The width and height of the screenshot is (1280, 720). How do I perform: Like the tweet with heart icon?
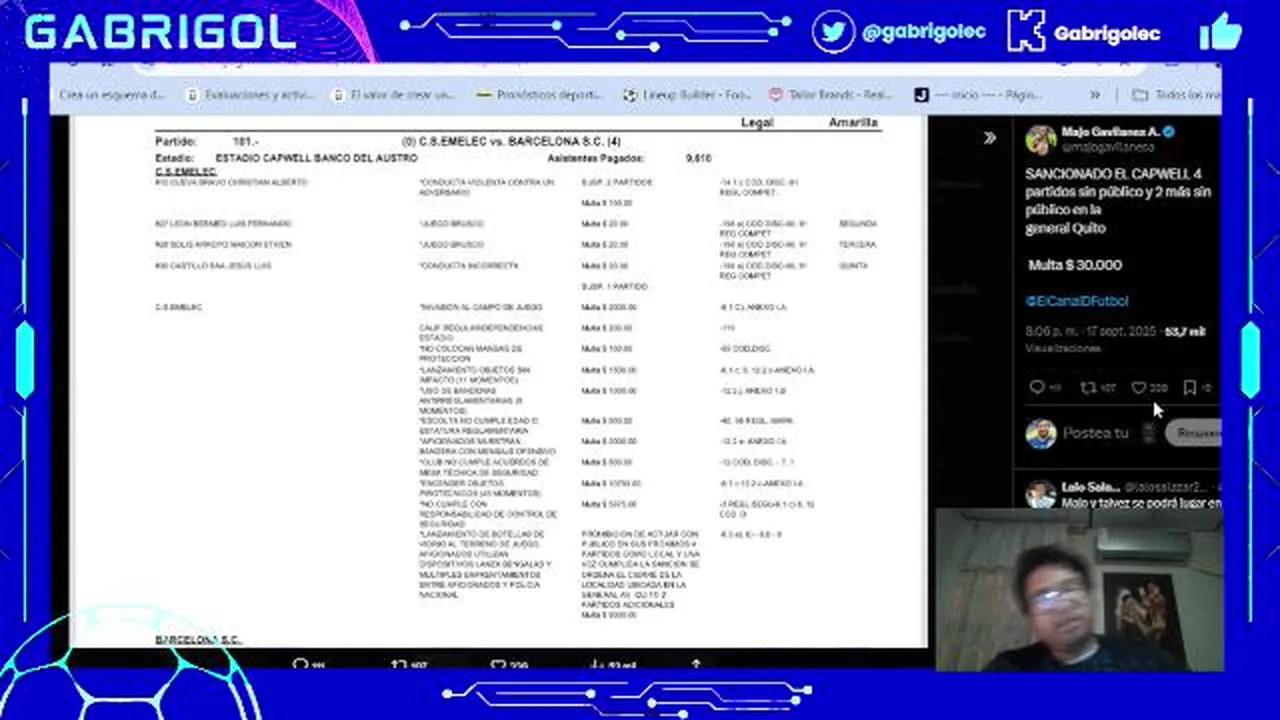[x=1138, y=387]
